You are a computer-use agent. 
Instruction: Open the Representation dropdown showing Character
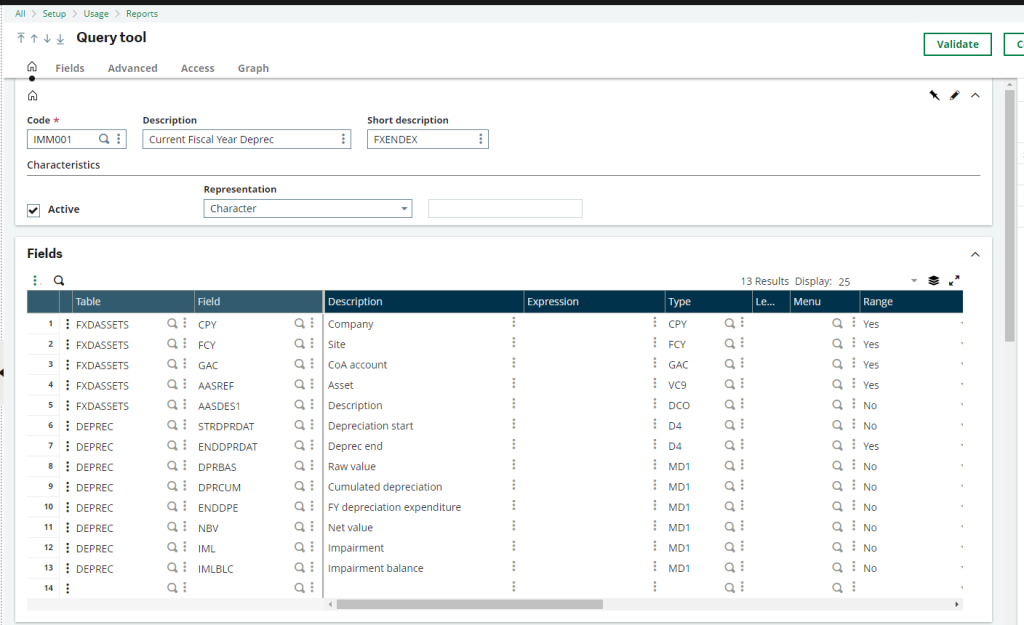[307, 208]
